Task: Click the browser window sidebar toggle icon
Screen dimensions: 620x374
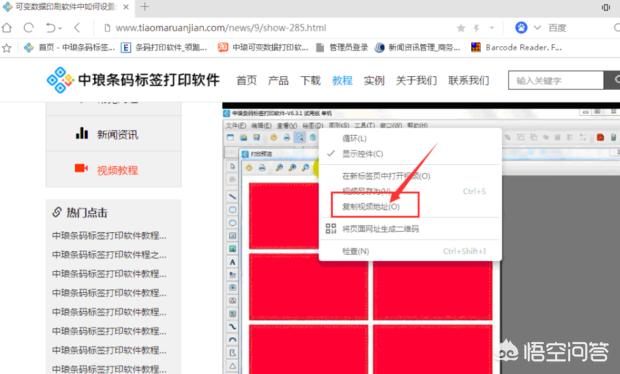Action: 606,7
